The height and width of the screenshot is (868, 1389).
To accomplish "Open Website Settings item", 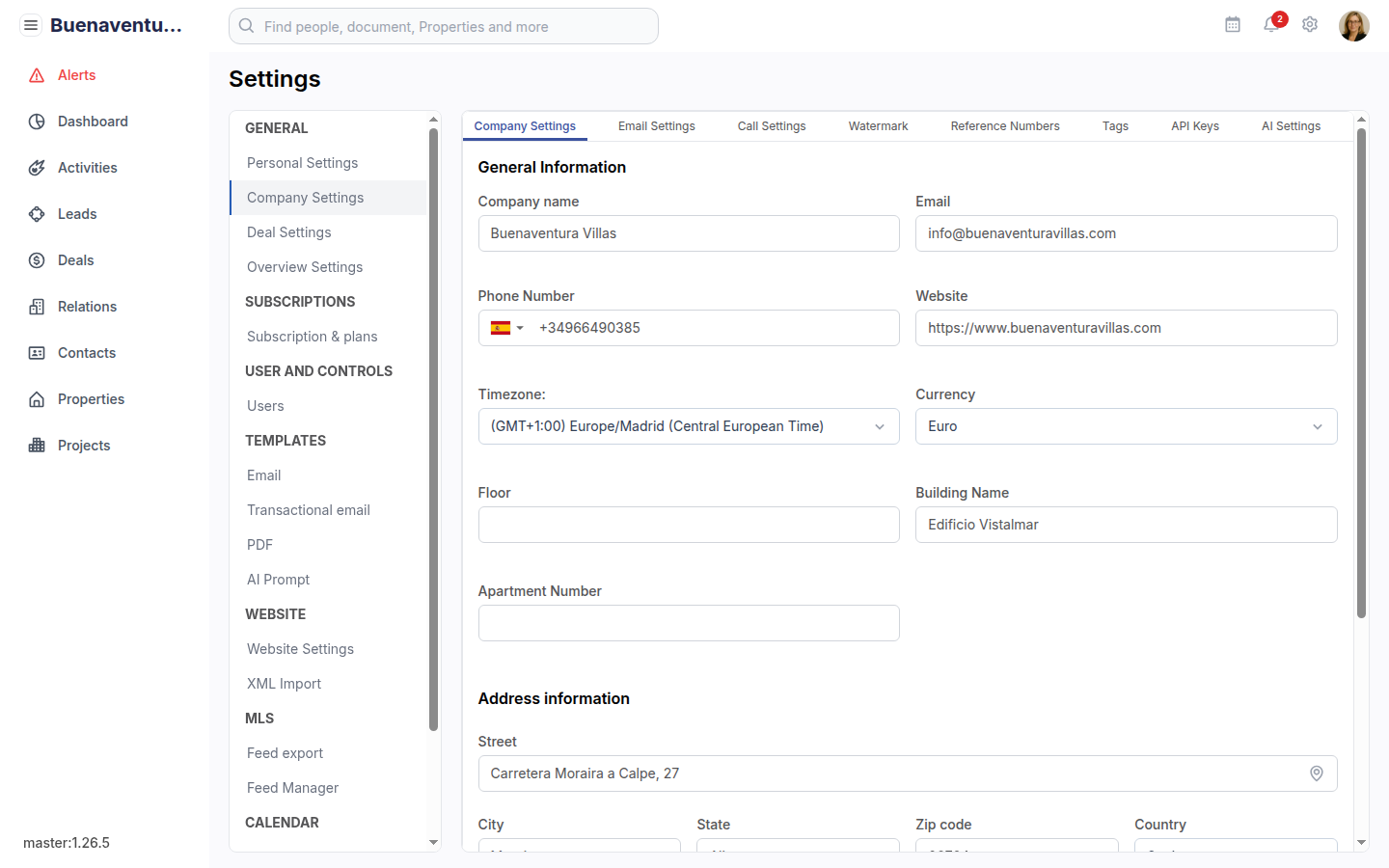I will point(328,649).
